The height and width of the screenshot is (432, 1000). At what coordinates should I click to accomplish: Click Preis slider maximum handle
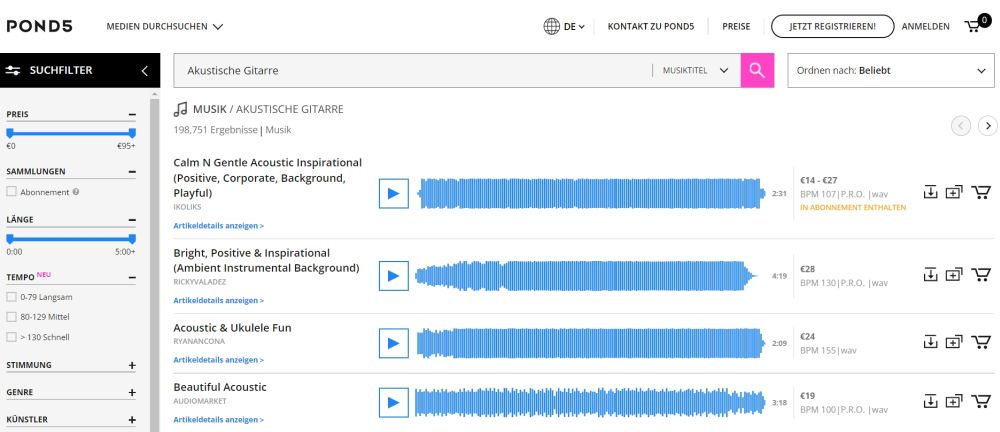(x=132, y=133)
